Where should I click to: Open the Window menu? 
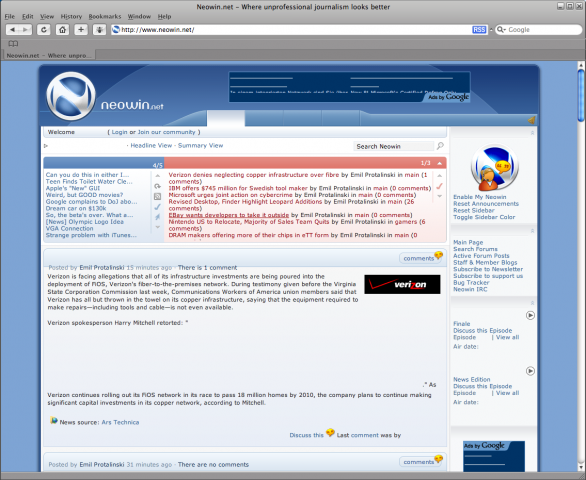tap(139, 16)
